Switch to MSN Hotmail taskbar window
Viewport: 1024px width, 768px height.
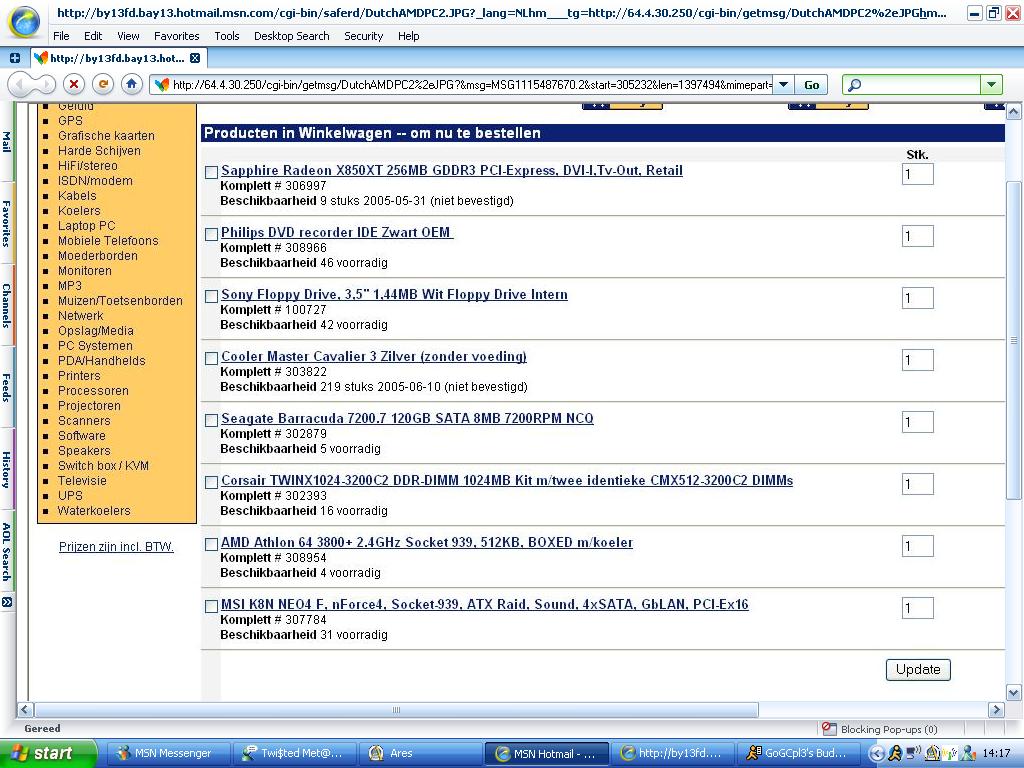(547, 754)
